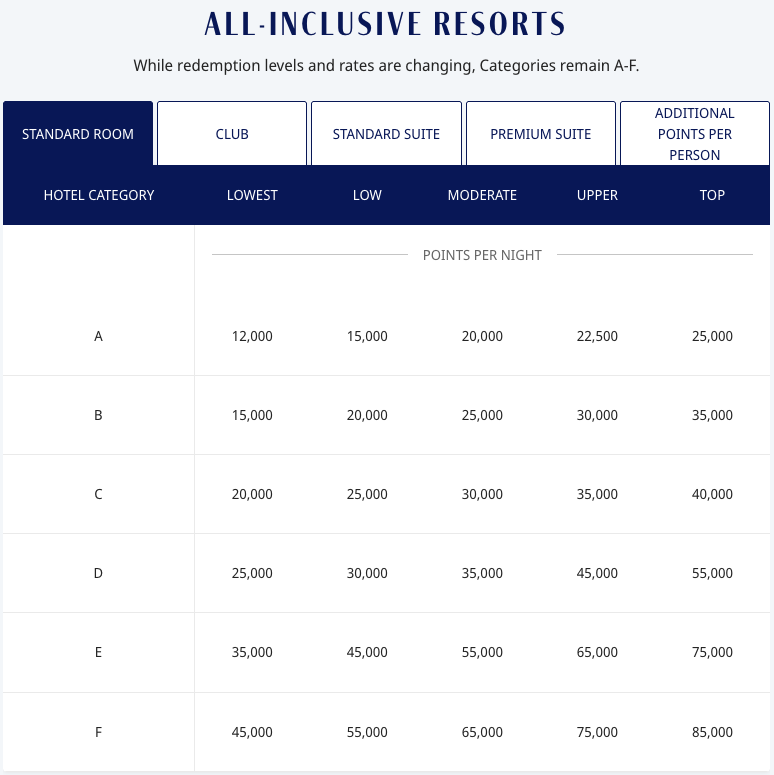The width and height of the screenshot is (774, 775).
Task: Select the Category A row label
Action: [x=98, y=336]
